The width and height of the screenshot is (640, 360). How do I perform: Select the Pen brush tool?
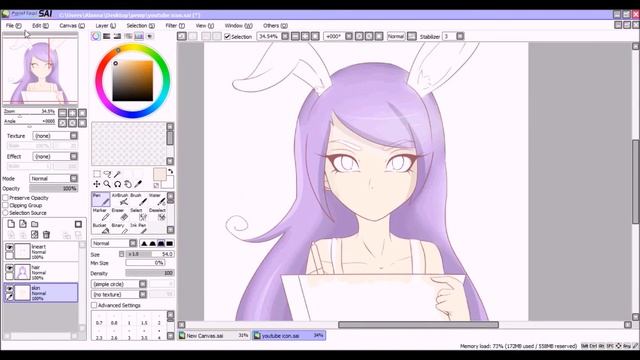(x=100, y=199)
